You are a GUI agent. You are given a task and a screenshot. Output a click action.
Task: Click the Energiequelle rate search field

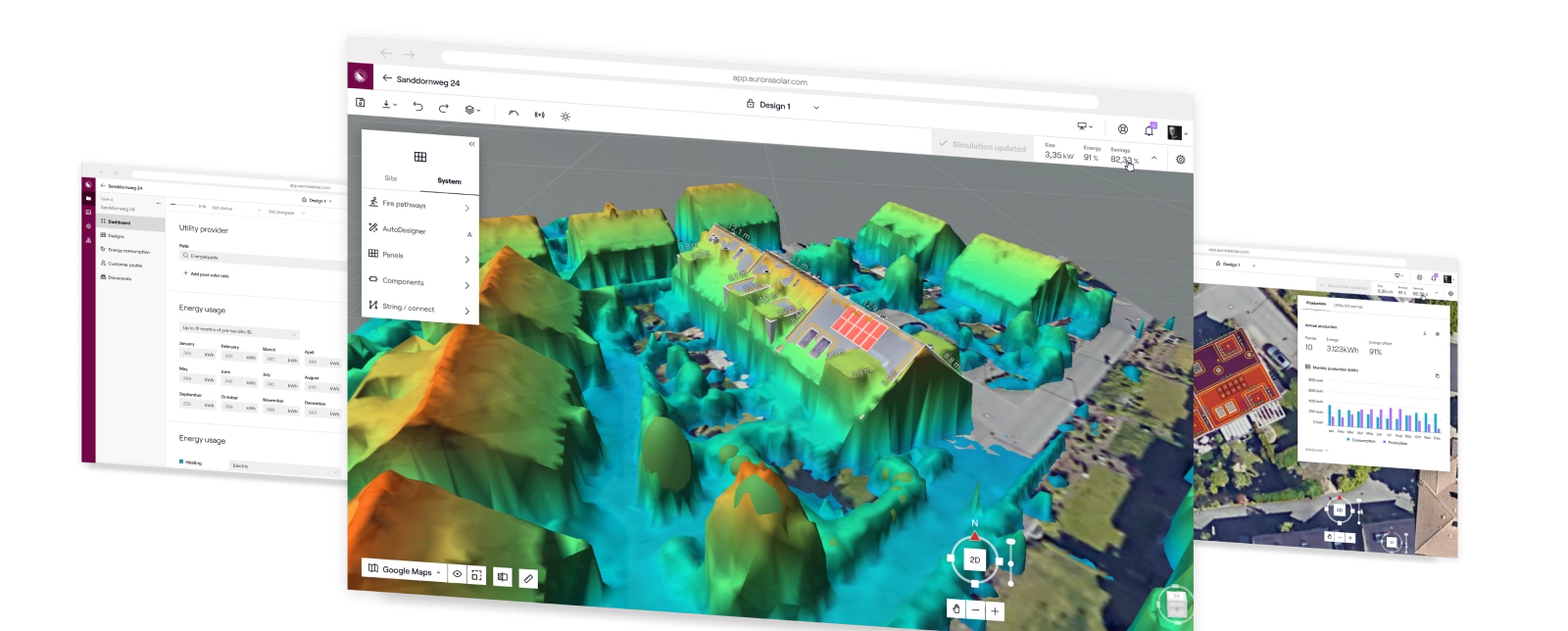[x=263, y=259]
